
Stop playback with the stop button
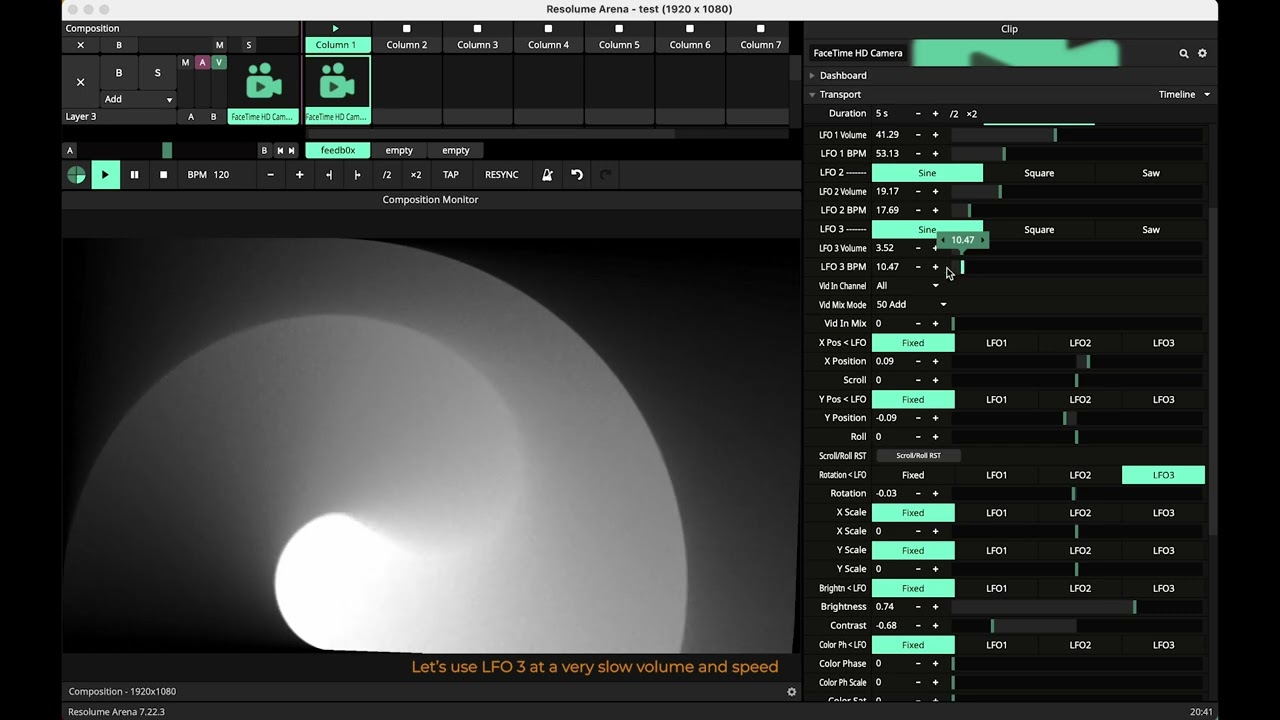coord(163,175)
